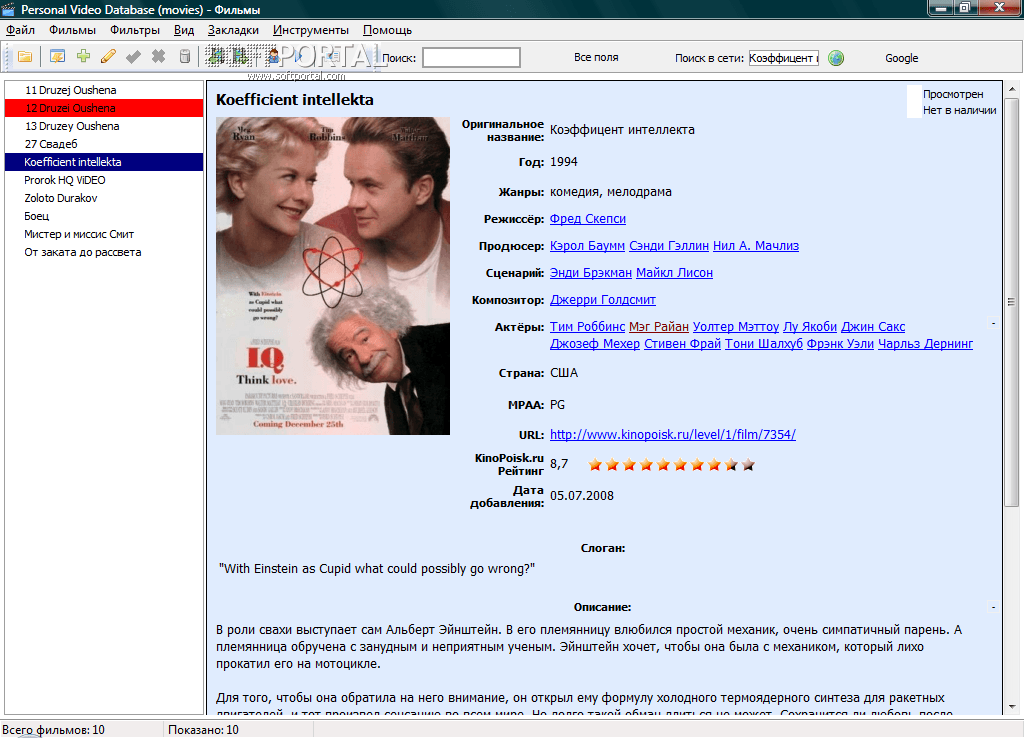Open producer link Кэрол Баумм

[587, 246]
